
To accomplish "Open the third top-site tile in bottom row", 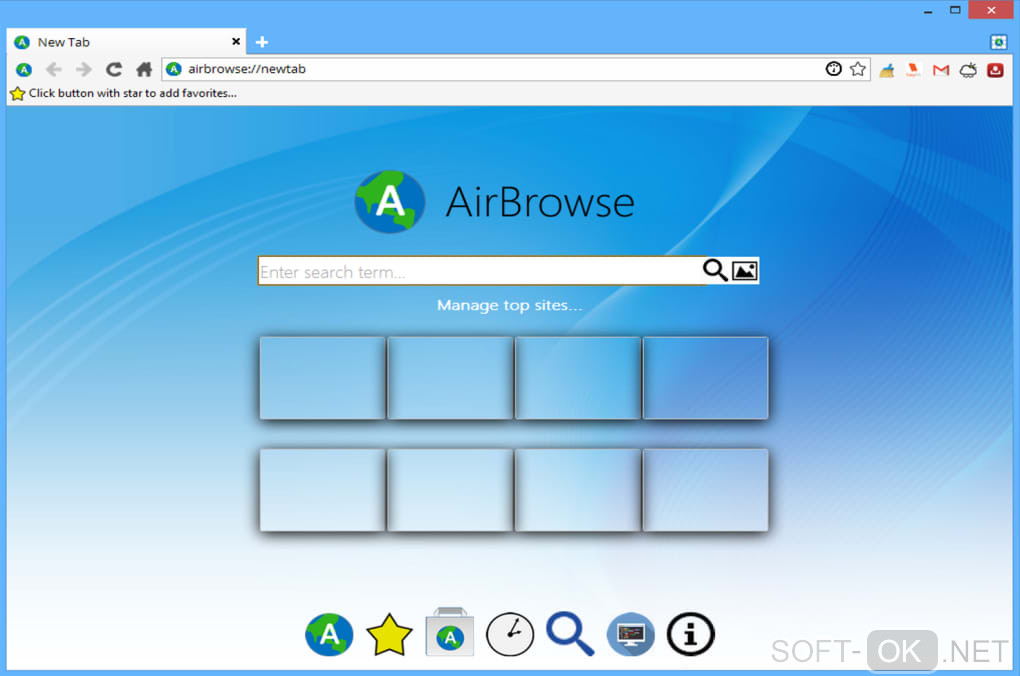I will tap(578, 490).
